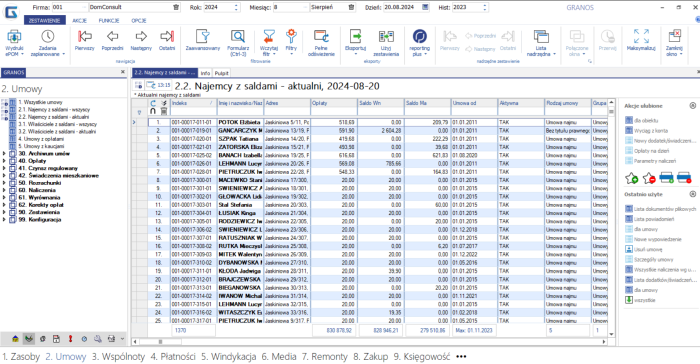Click vertical scrollbar down arrow of table

(611, 334)
